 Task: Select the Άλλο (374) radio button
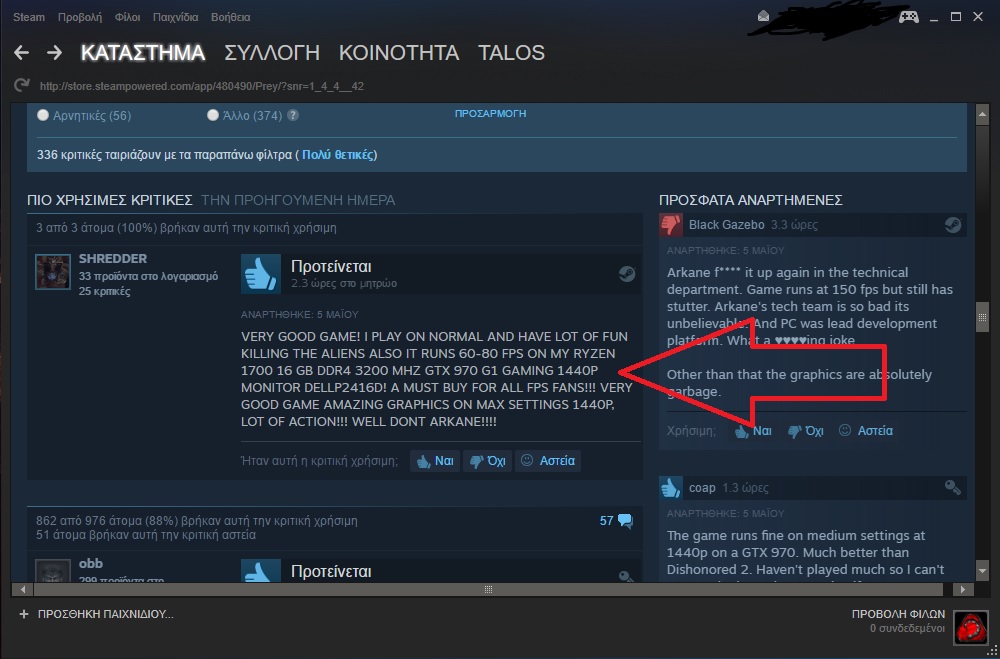213,115
